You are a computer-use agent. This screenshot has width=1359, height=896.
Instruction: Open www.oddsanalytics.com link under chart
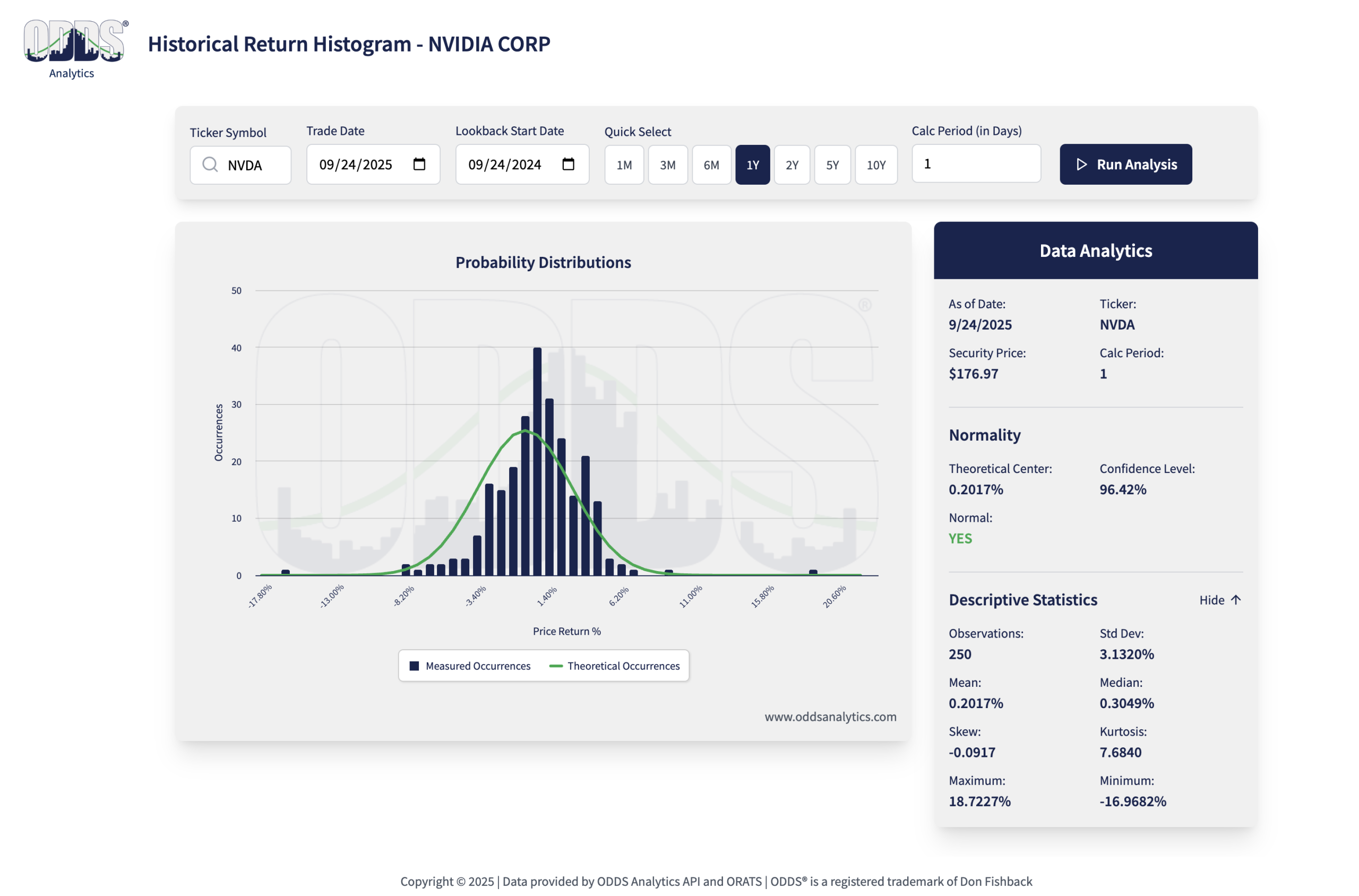[830, 717]
